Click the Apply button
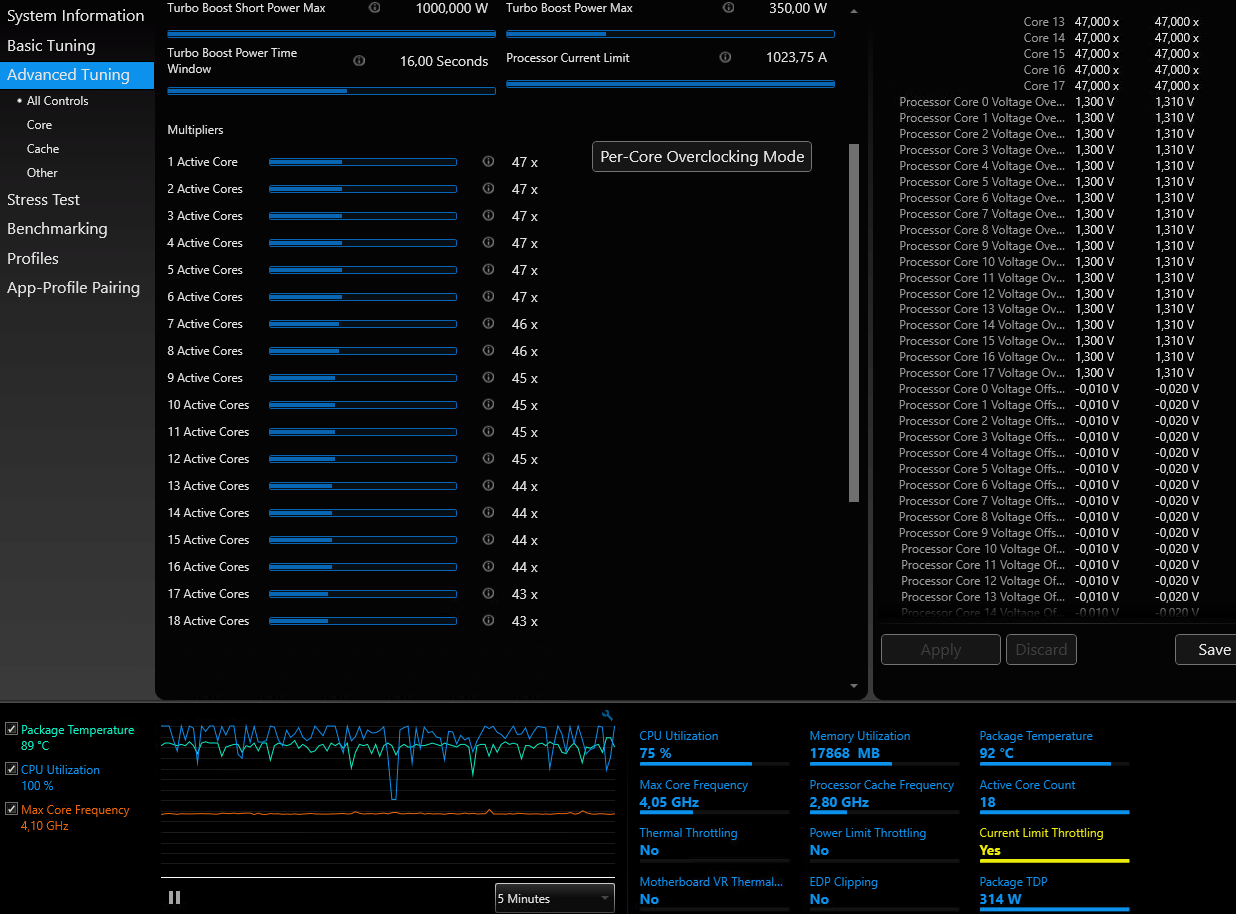1236x914 pixels. pos(941,649)
